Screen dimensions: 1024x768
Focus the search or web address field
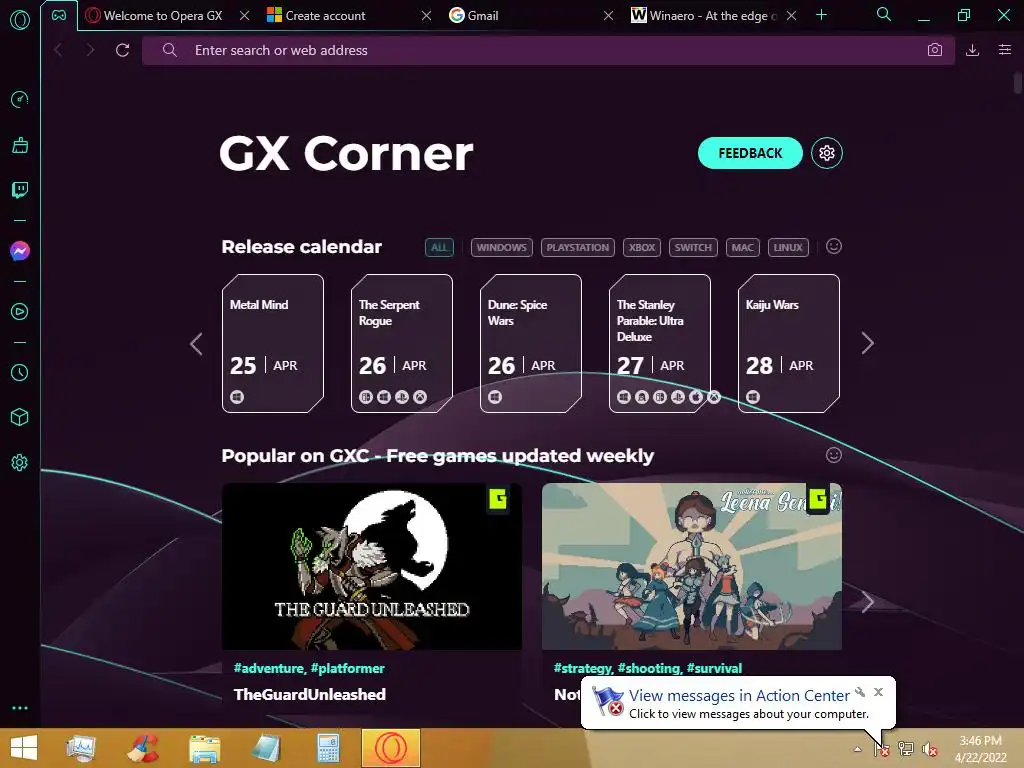[x=549, y=50]
